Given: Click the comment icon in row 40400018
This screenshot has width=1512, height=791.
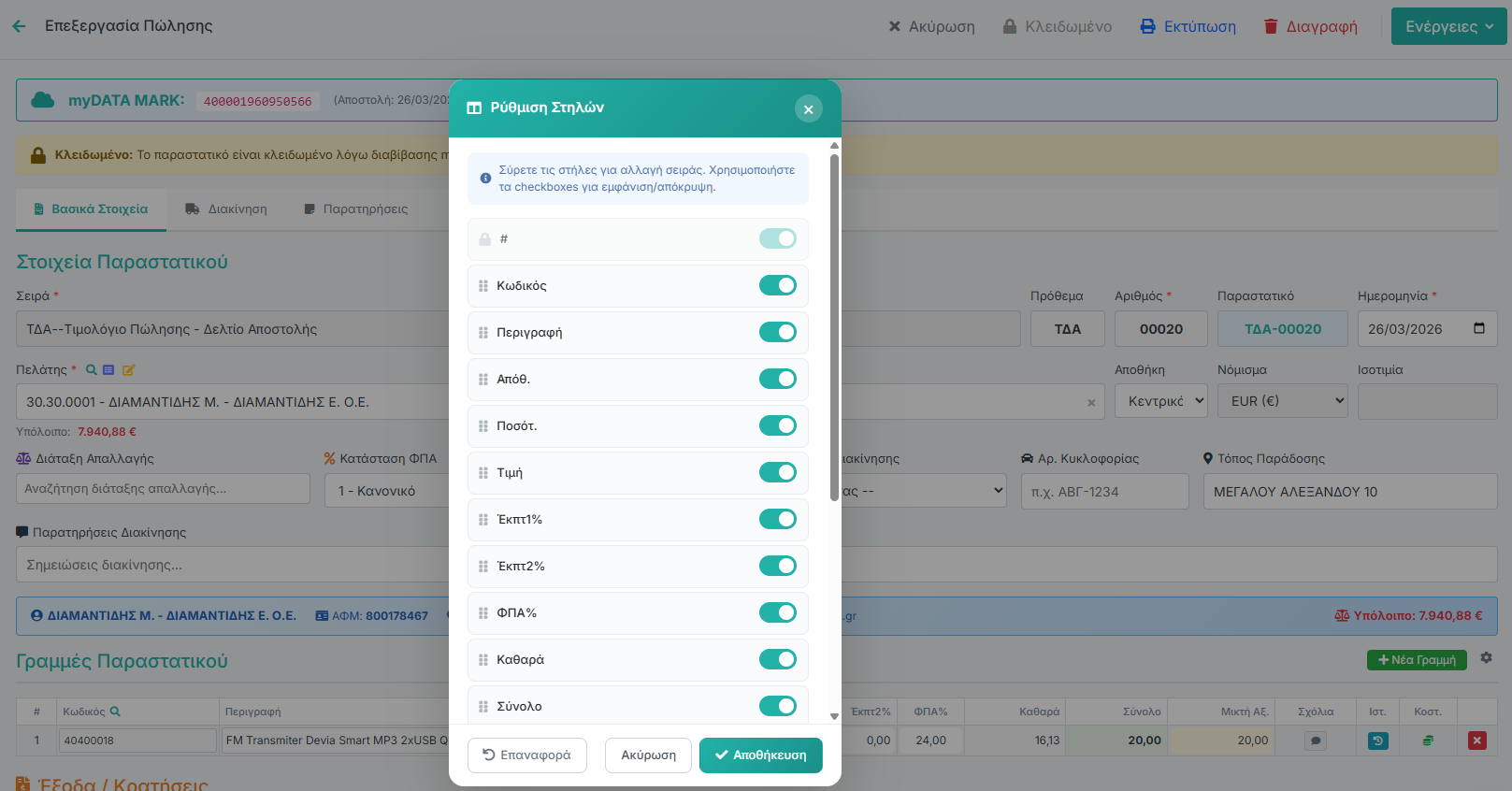Looking at the screenshot, I should point(1316,741).
